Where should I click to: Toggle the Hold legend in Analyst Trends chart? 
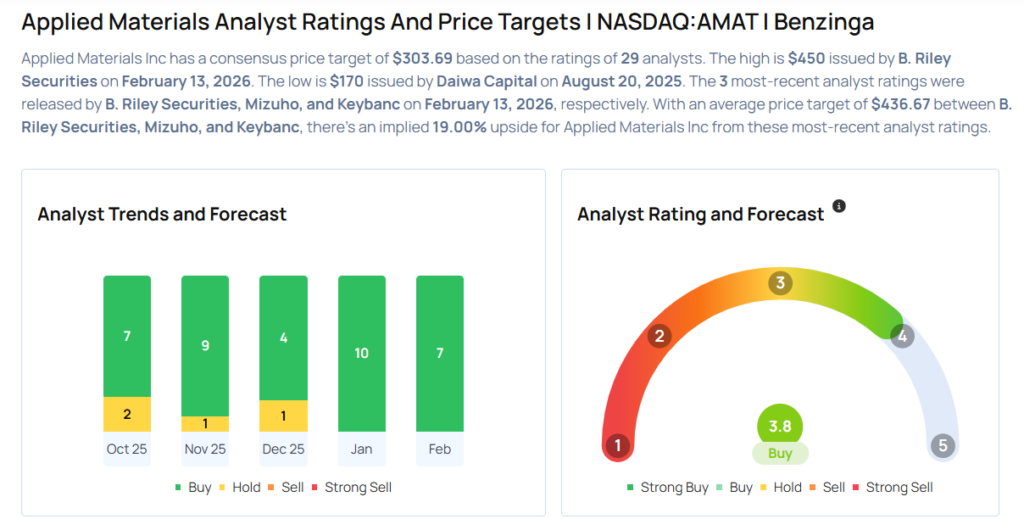[x=239, y=487]
